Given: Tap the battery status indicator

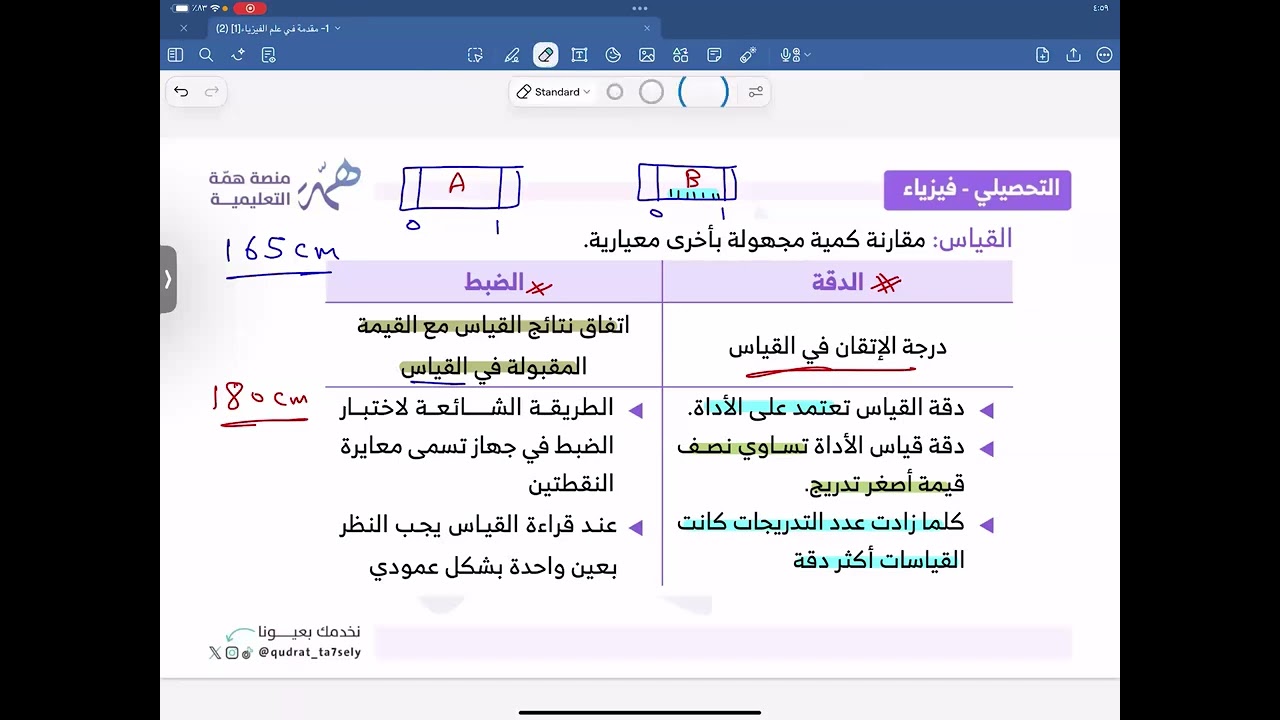Looking at the screenshot, I should [184, 8].
